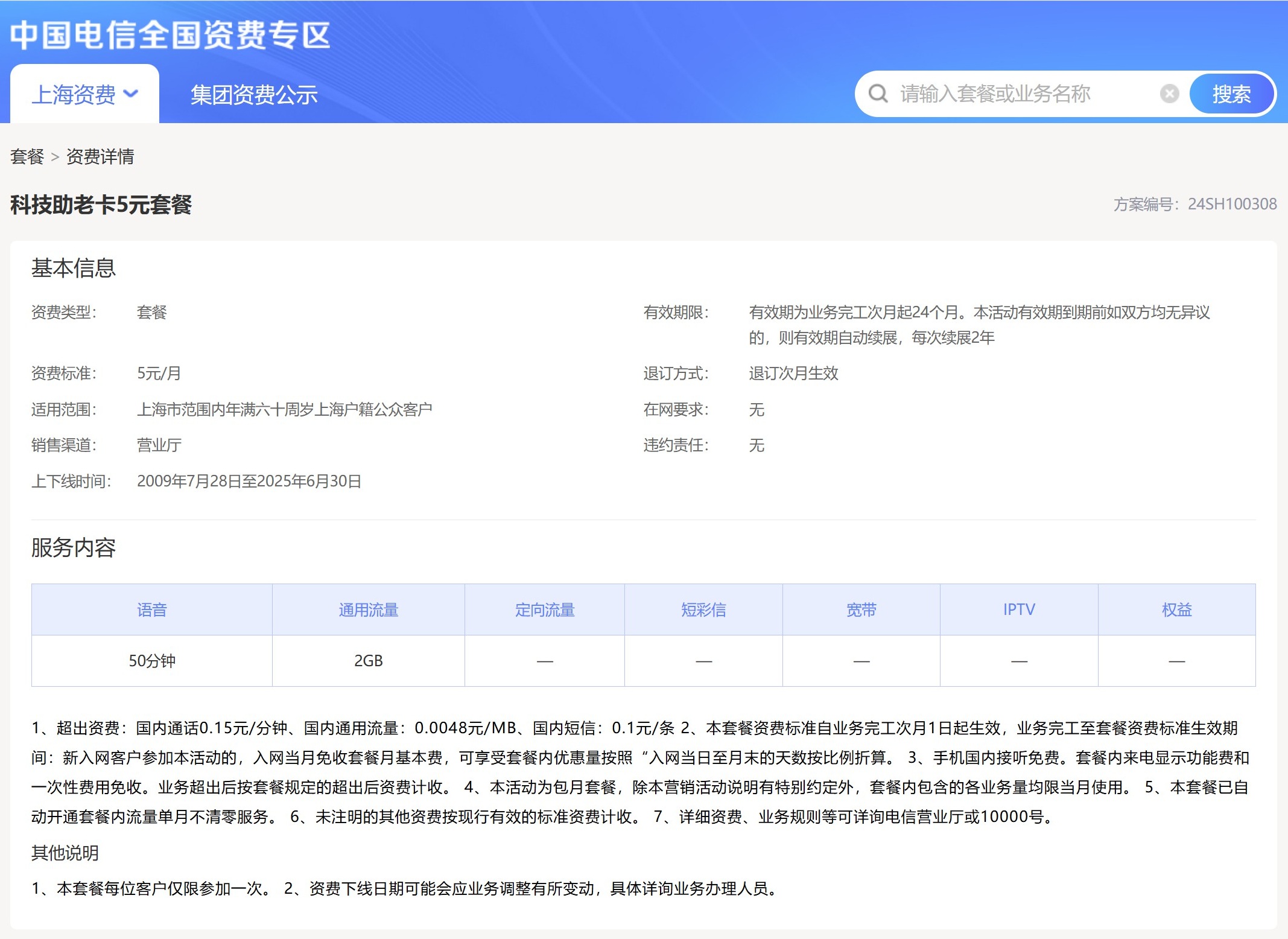
Task: Clear search field with the X icon
Action: coord(1169,94)
